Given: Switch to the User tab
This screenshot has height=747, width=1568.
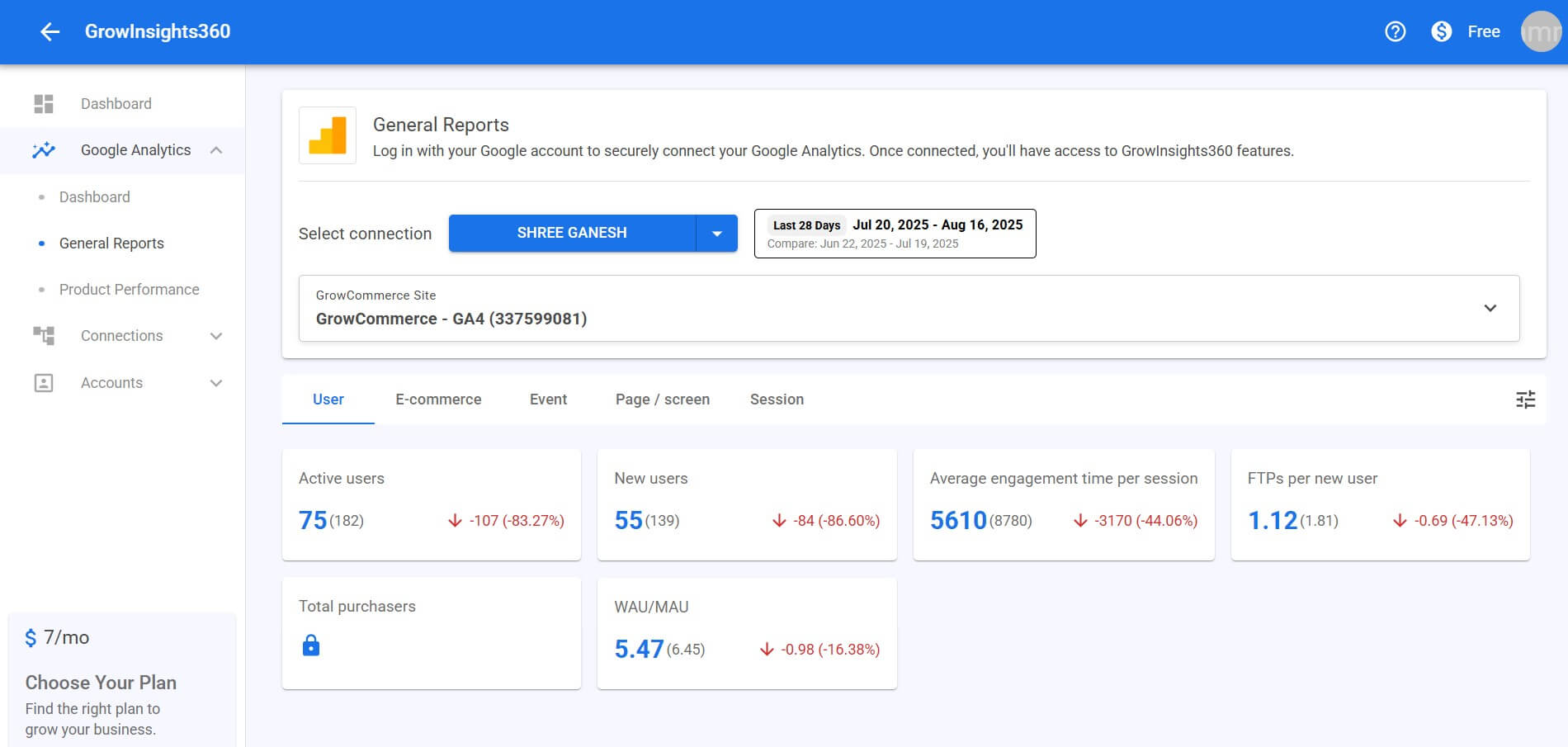Looking at the screenshot, I should click(328, 400).
